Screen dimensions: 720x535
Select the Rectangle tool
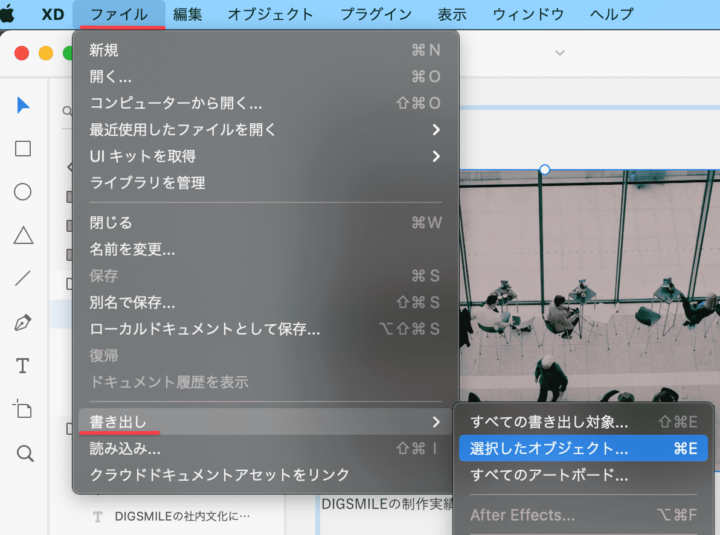(22, 148)
